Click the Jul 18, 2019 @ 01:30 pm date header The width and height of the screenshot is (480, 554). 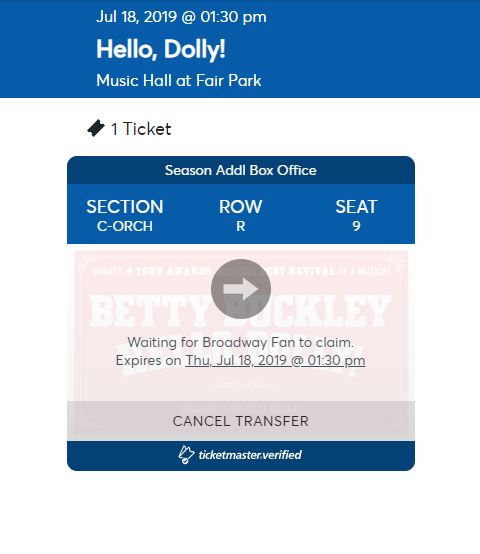(181, 17)
